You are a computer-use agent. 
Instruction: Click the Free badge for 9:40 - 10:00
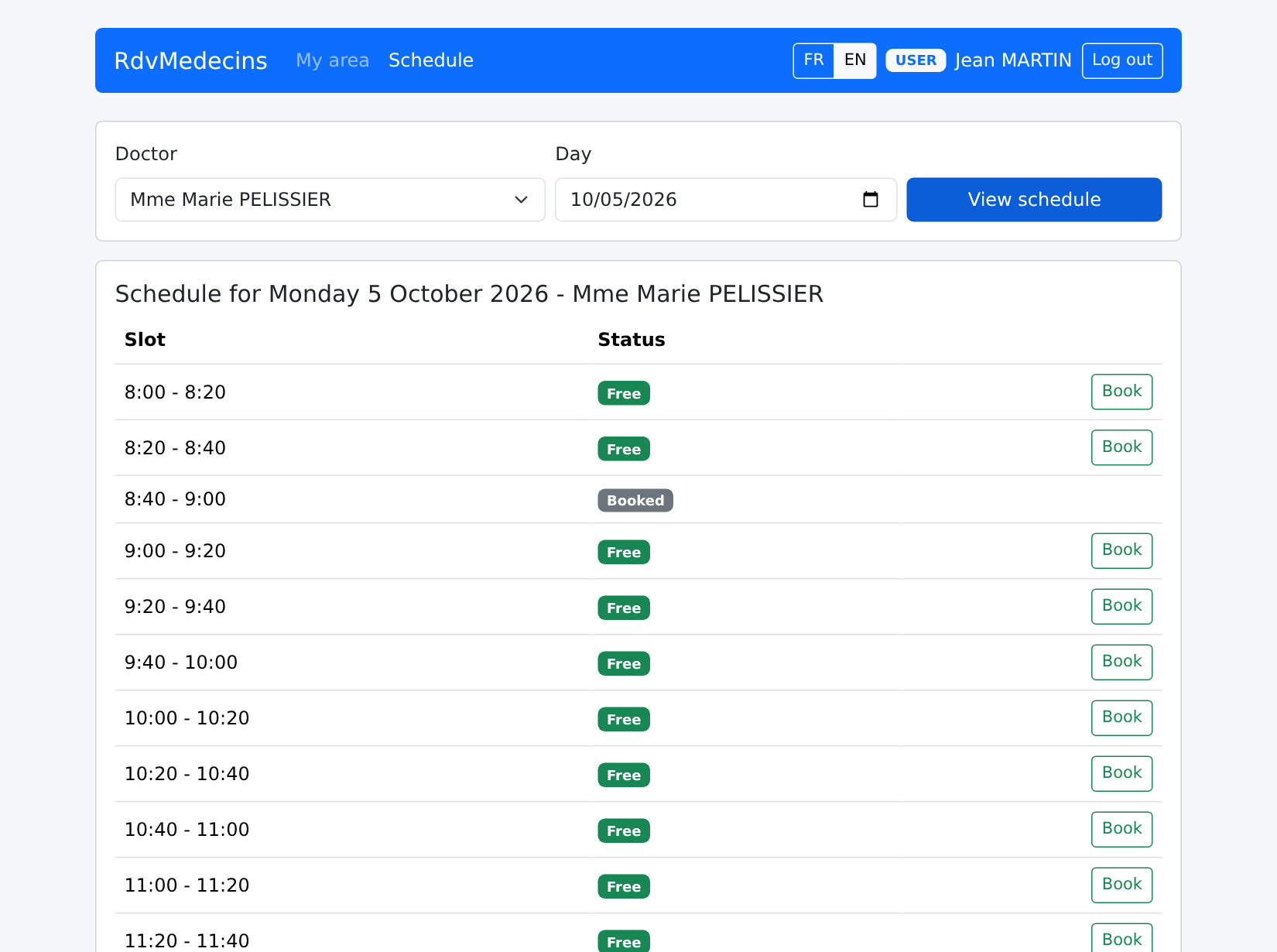624,663
